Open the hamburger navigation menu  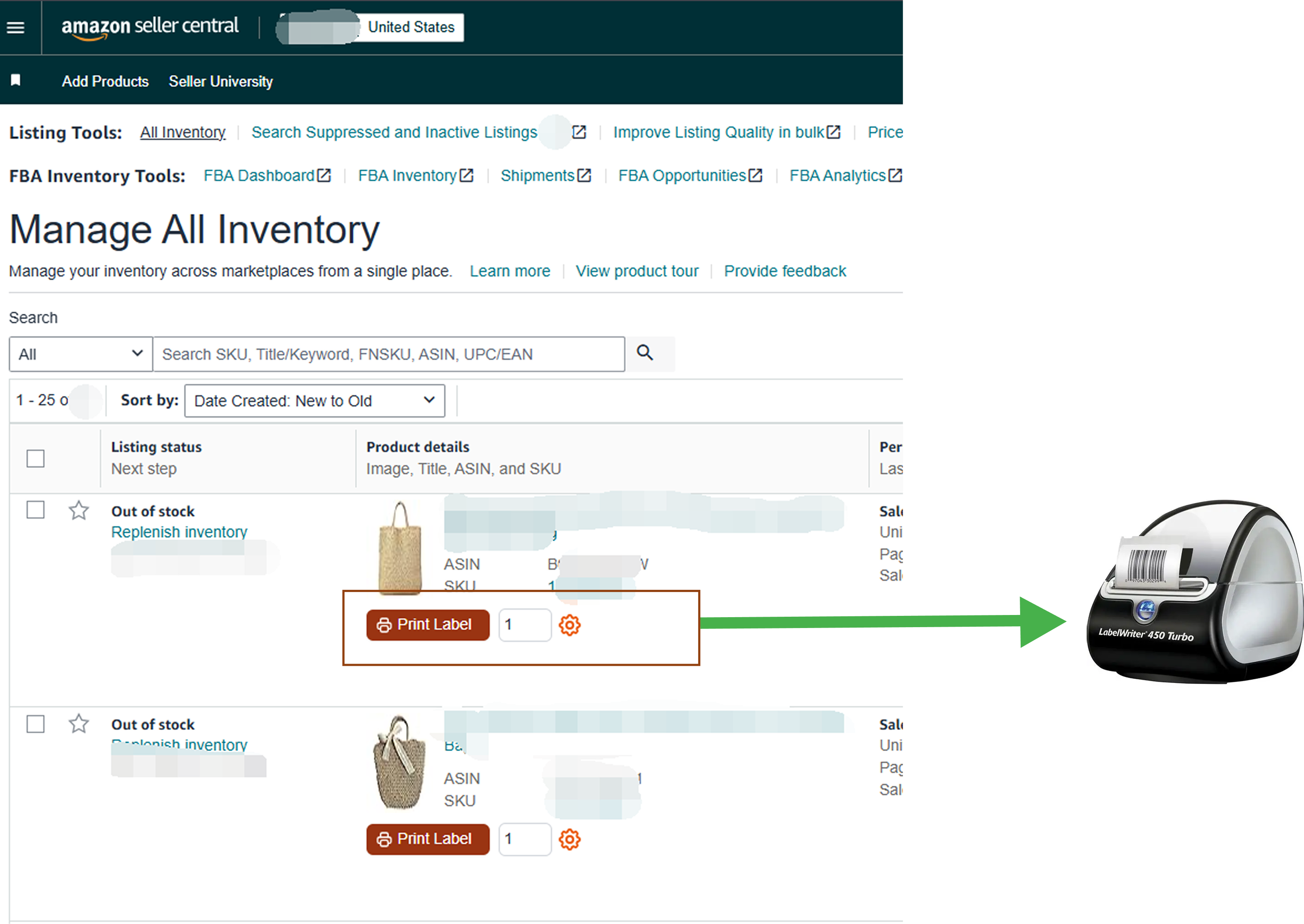point(16,27)
